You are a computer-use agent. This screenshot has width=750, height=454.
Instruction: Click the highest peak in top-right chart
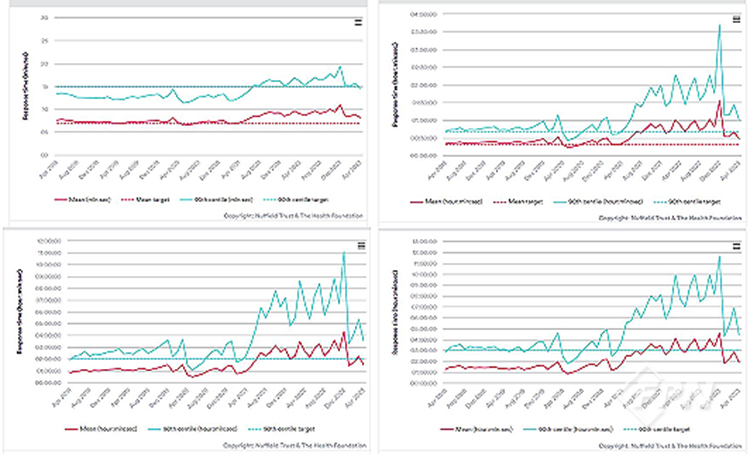(719, 26)
